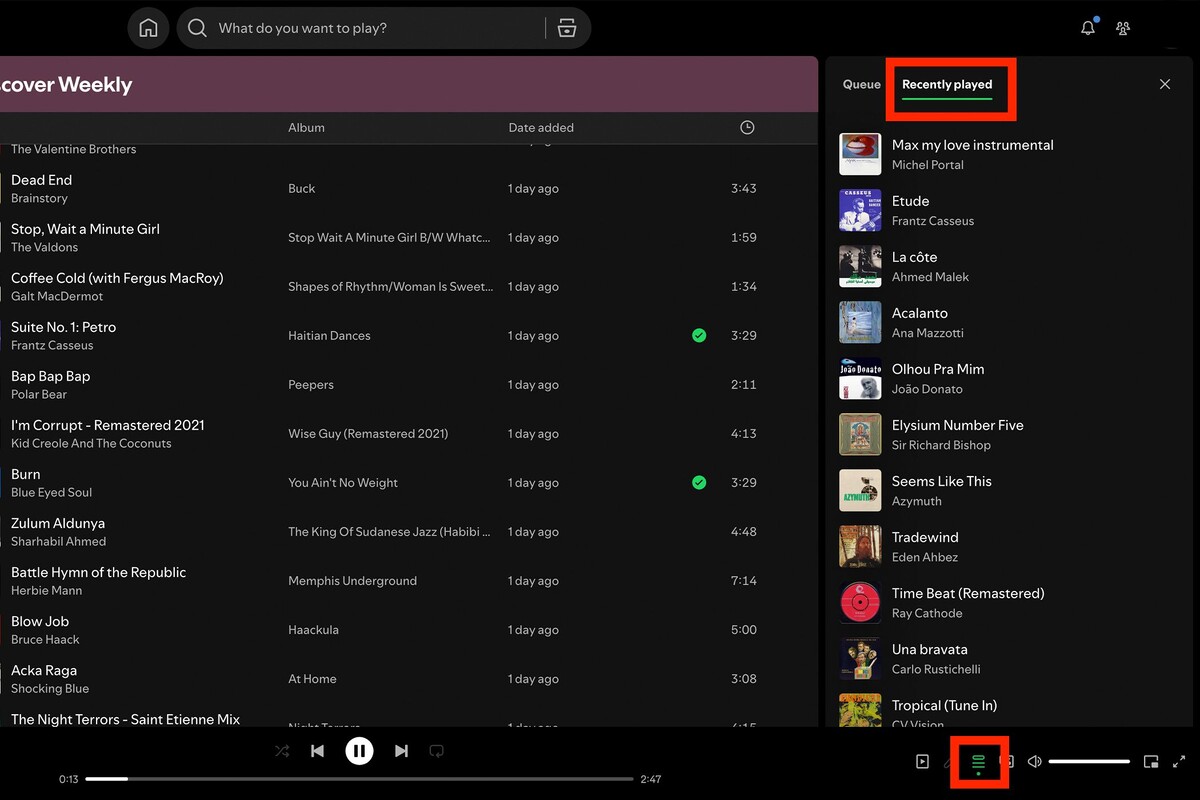The width and height of the screenshot is (1200, 800).
Task: Toggle shuffle playback
Action: pyautogui.click(x=282, y=751)
